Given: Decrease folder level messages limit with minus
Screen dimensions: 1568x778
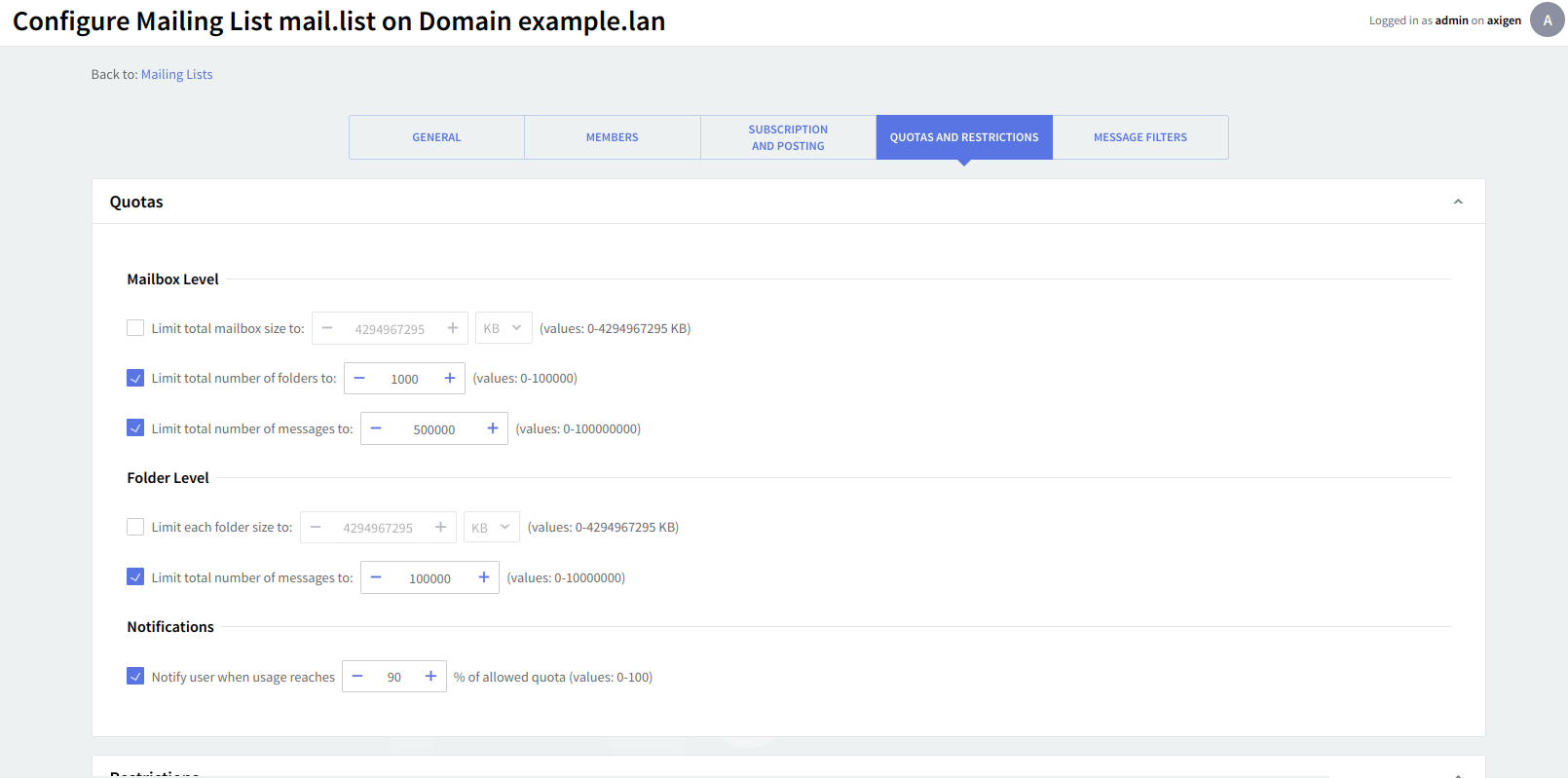Looking at the screenshot, I should click(x=376, y=577).
